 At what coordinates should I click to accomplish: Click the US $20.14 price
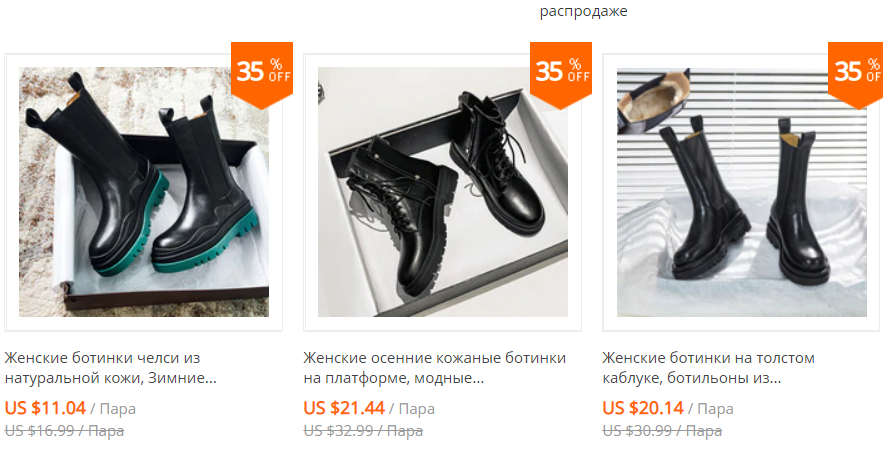643,408
